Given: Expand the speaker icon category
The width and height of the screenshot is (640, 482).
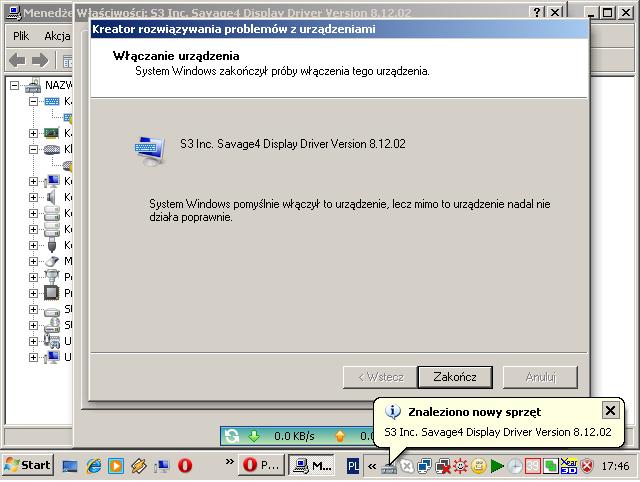Looking at the screenshot, I should [33, 197].
